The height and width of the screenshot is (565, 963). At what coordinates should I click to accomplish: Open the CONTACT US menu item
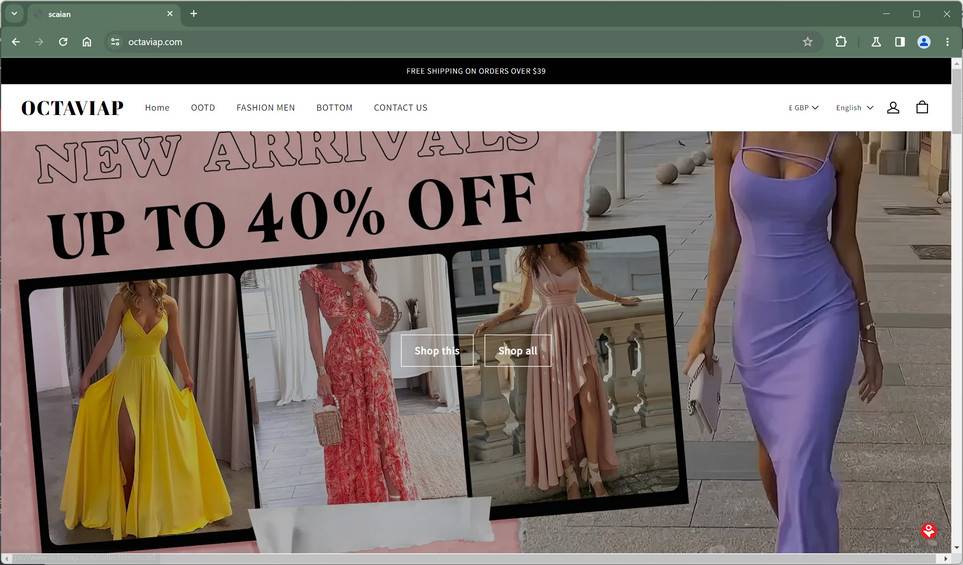[x=400, y=107]
